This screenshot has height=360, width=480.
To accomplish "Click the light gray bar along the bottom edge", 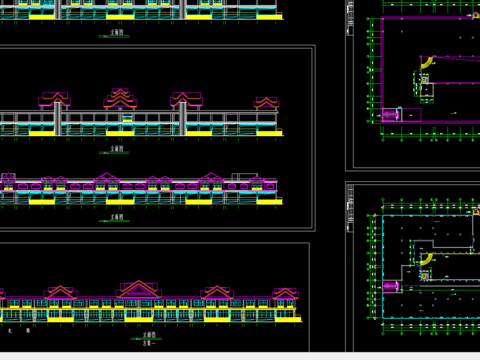I will tap(240, 356).
